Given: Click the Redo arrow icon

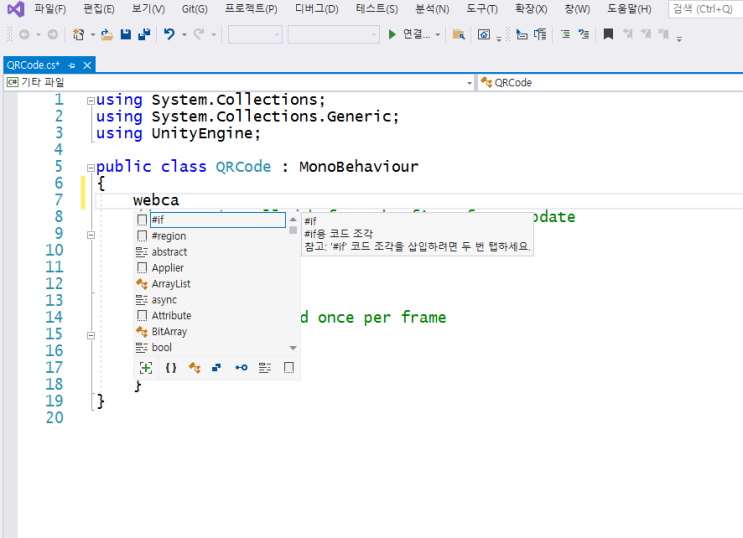Looking at the screenshot, I should [x=199, y=34].
